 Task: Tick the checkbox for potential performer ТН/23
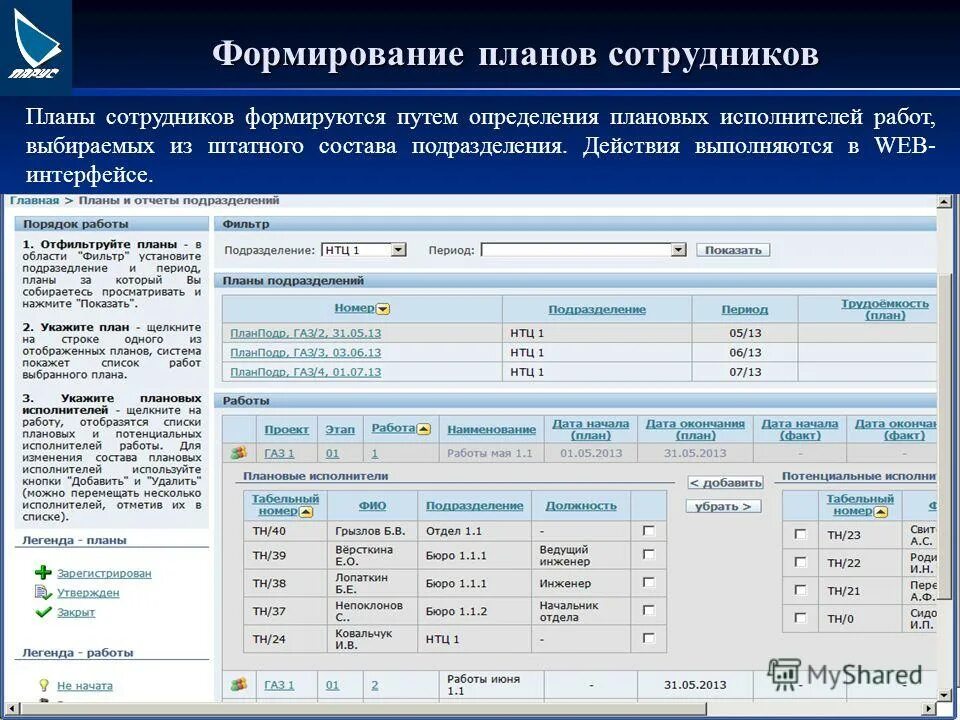(800, 534)
